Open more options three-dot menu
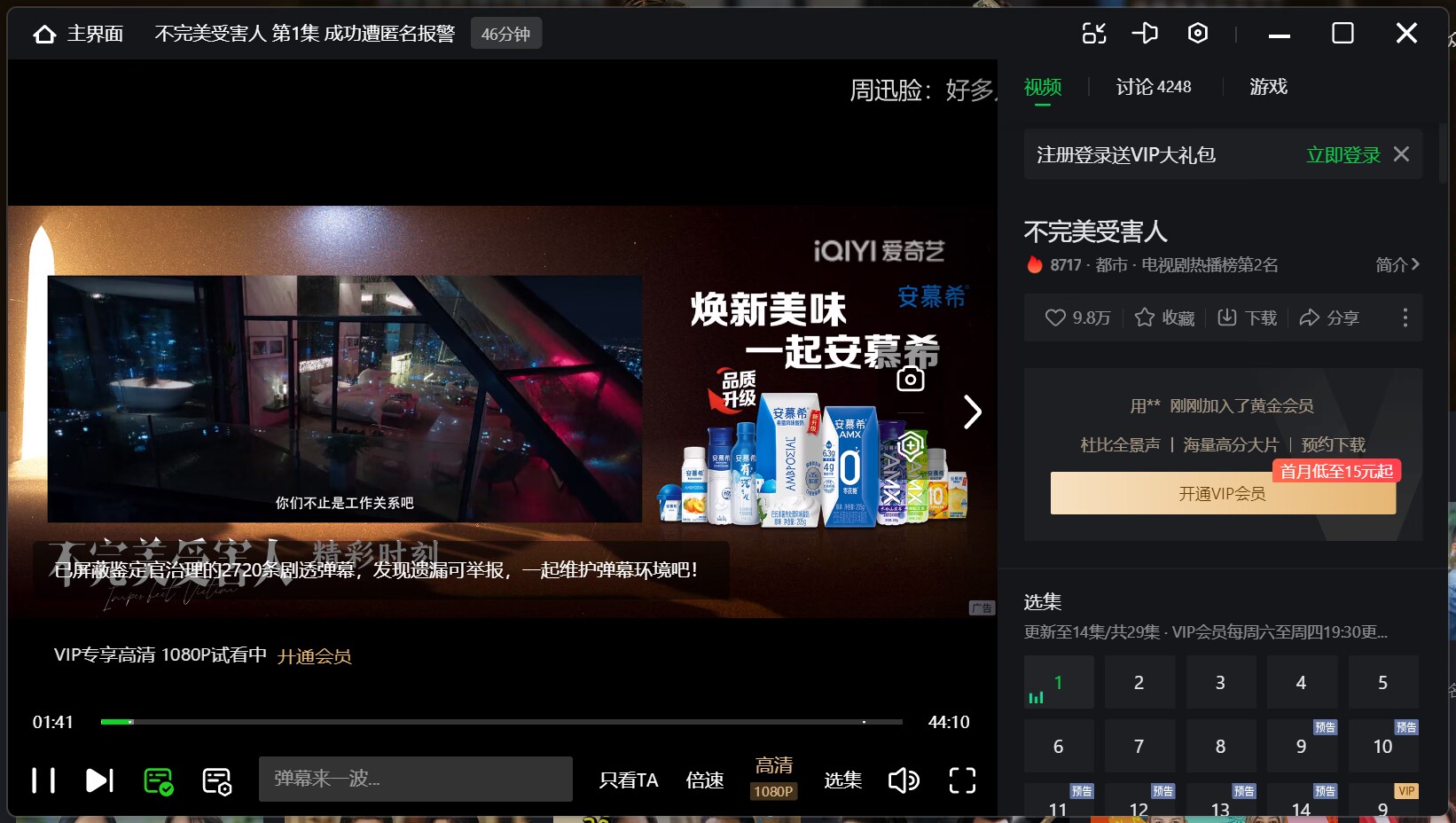1456x823 pixels. coord(1405,317)
